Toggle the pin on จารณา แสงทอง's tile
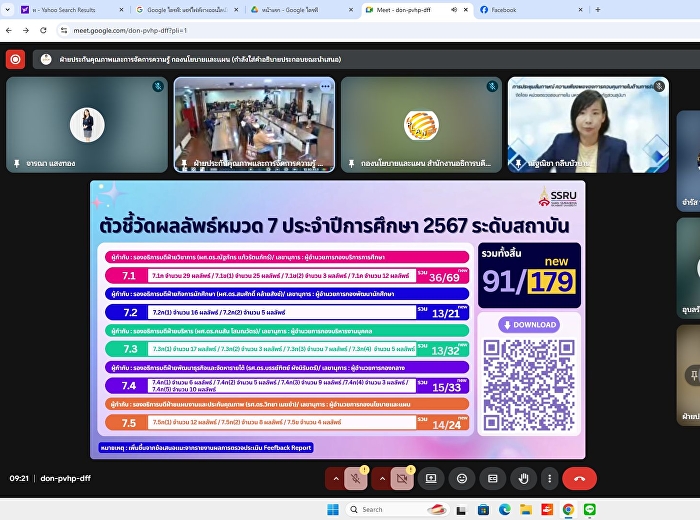 [16, 162]
